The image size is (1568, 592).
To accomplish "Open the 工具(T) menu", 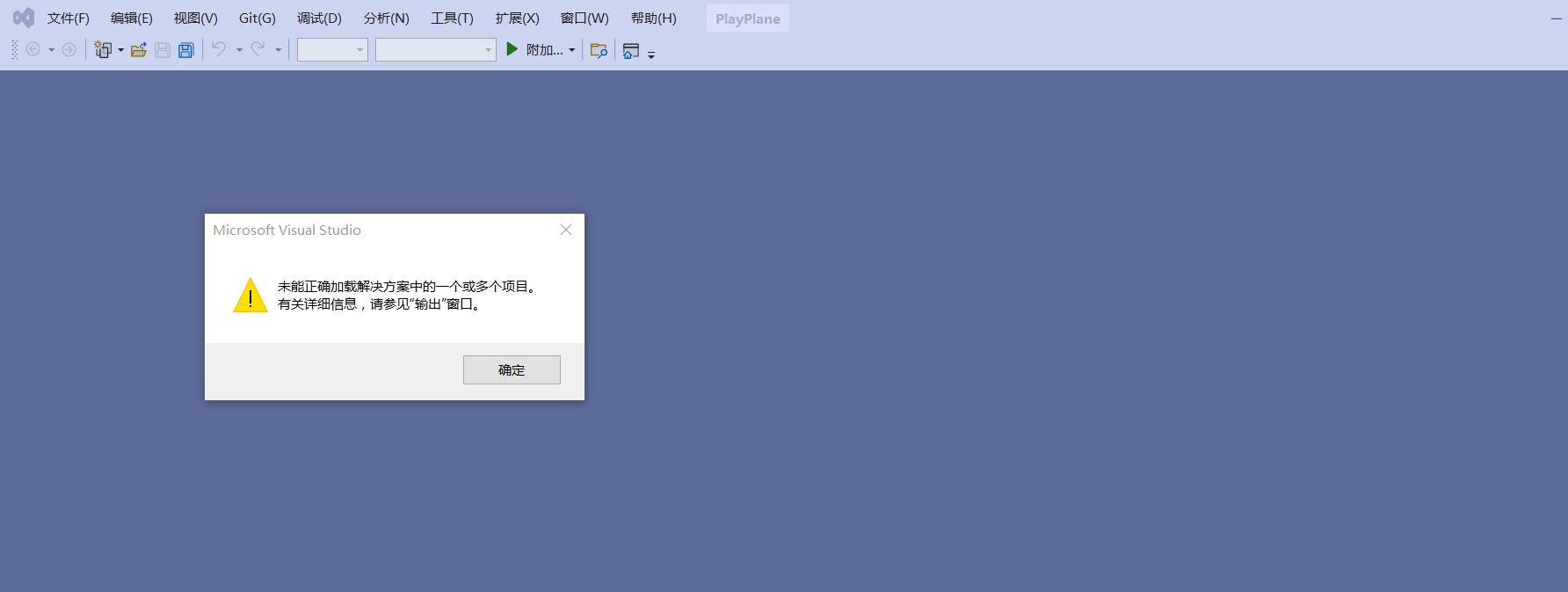I will (x=452, y=18).
